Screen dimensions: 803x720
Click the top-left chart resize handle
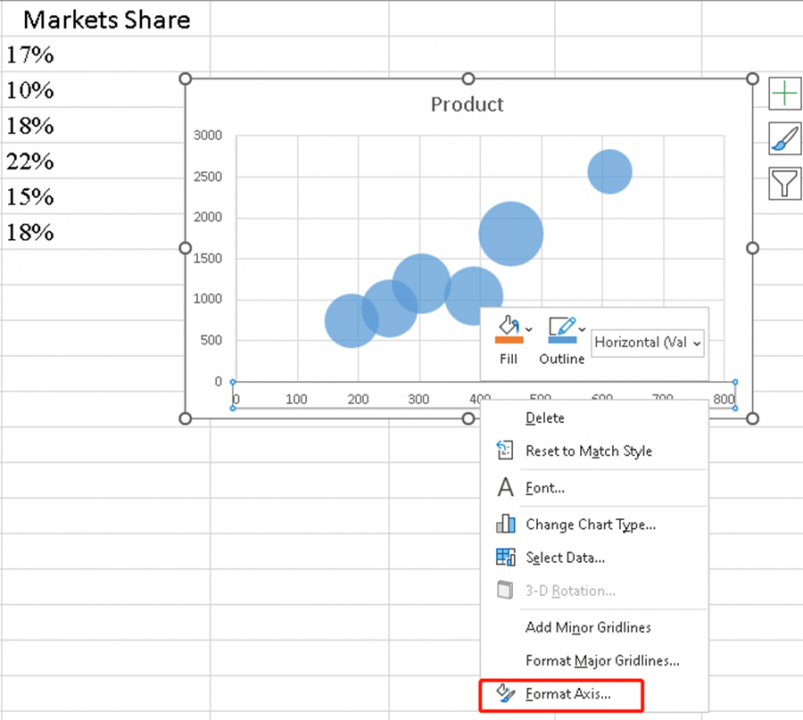pos(185,79)
